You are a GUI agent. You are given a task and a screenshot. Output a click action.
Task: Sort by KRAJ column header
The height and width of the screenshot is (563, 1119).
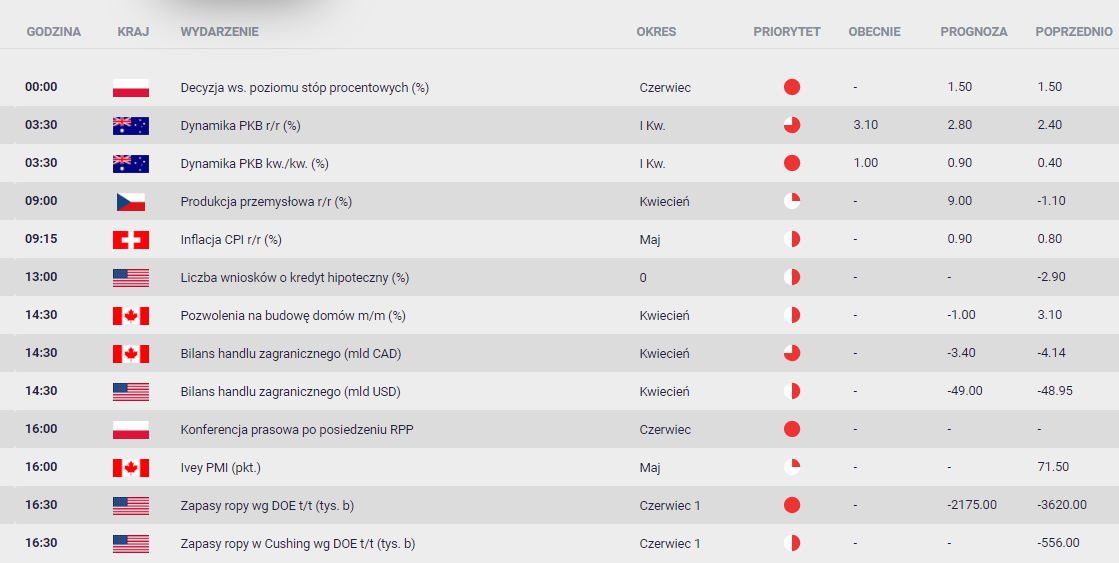(x=133, y=32)
